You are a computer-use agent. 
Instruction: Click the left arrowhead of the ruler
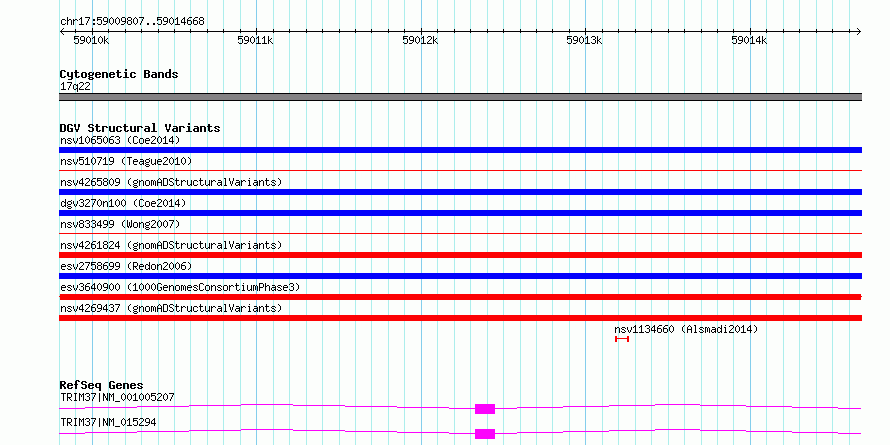pos(62,31)
